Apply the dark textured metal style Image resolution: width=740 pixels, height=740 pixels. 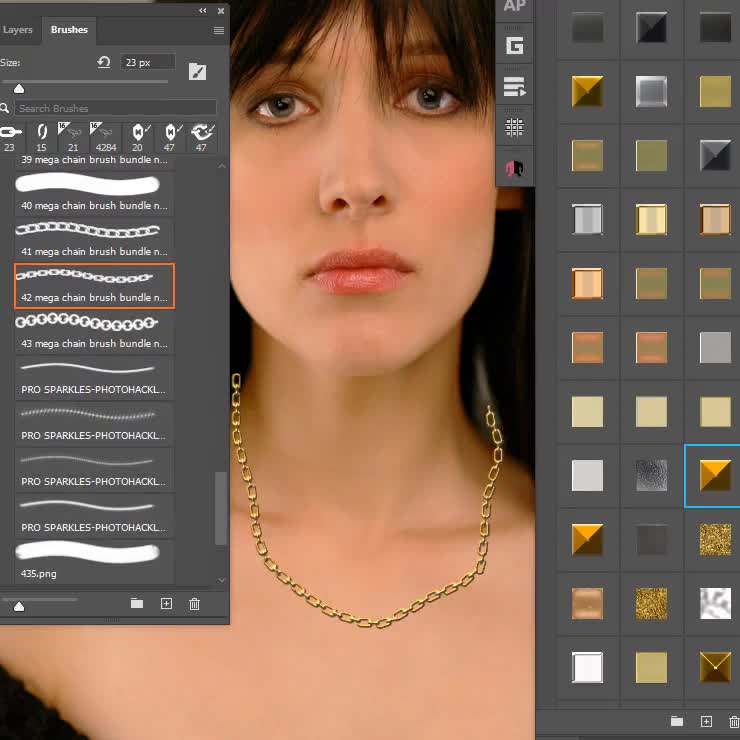pyautogui.click(x=651, y=476)
